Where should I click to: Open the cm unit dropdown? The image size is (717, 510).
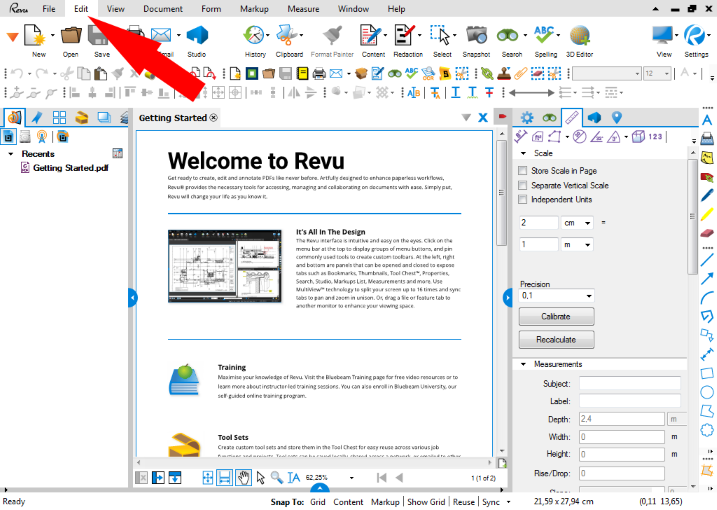click(578, 222)
